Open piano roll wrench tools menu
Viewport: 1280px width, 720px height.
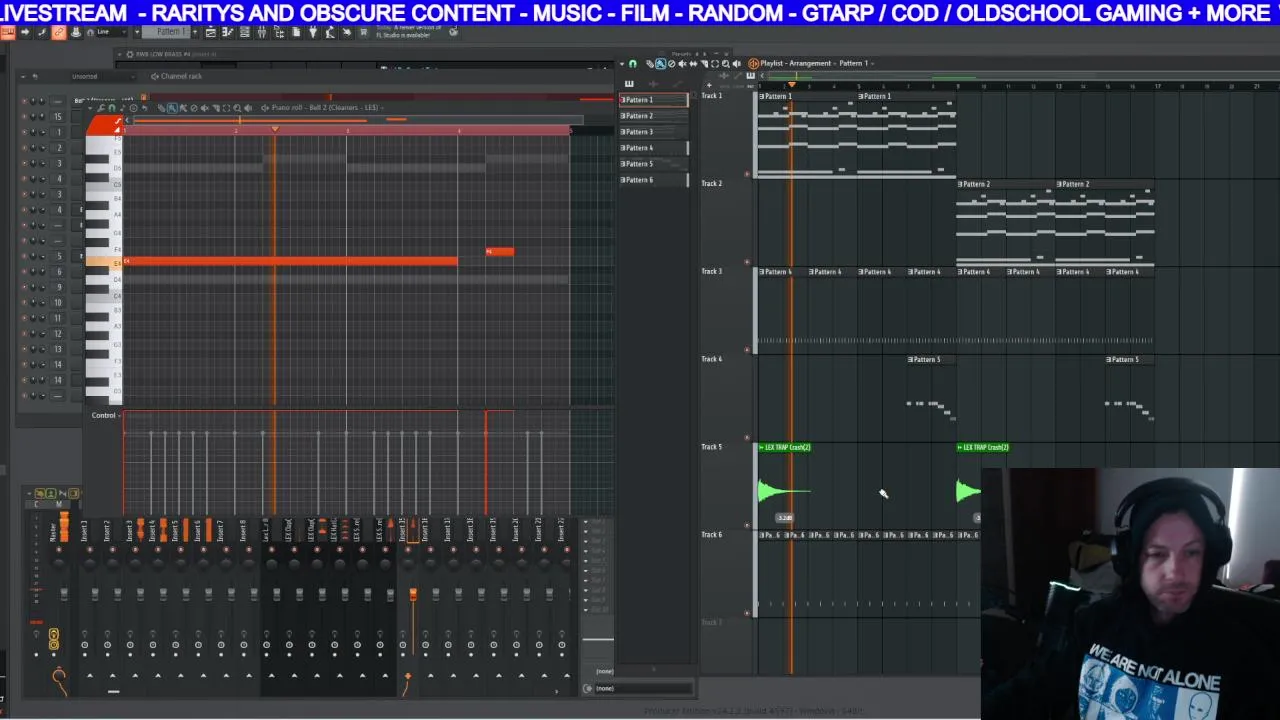(x=100, y=107)
